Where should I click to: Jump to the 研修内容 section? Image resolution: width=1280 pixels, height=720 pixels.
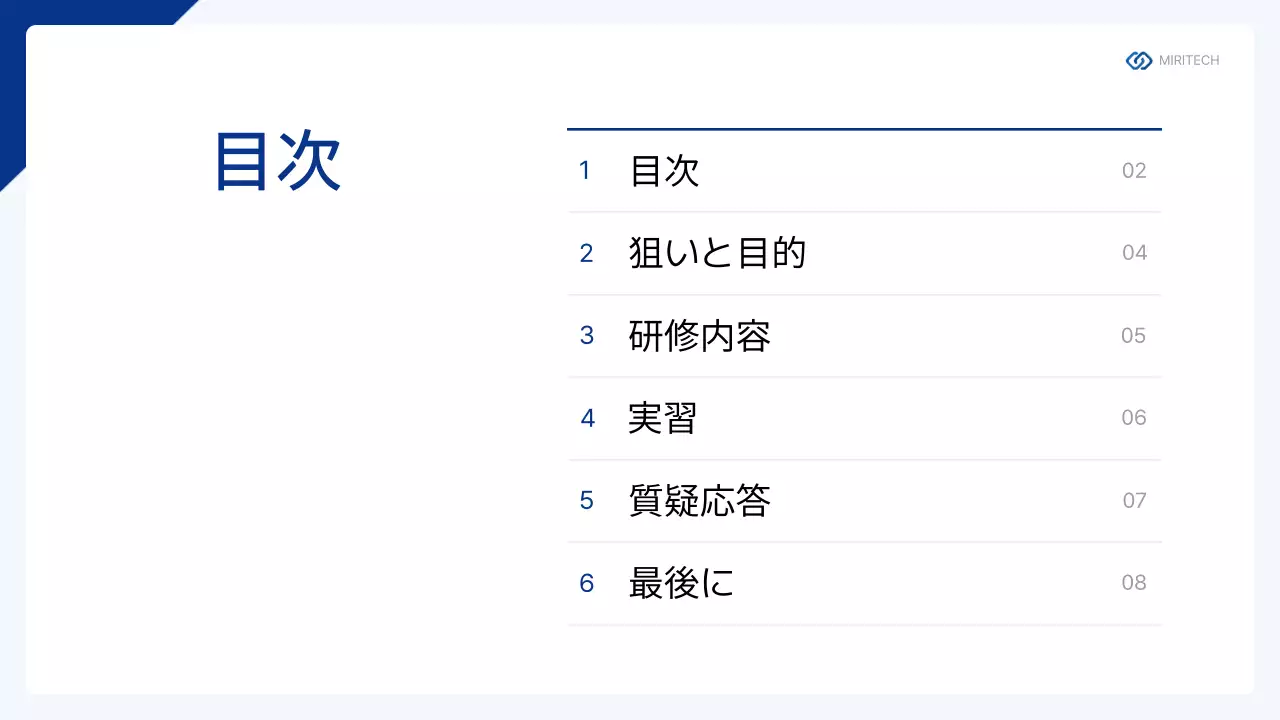pos(699,336)
